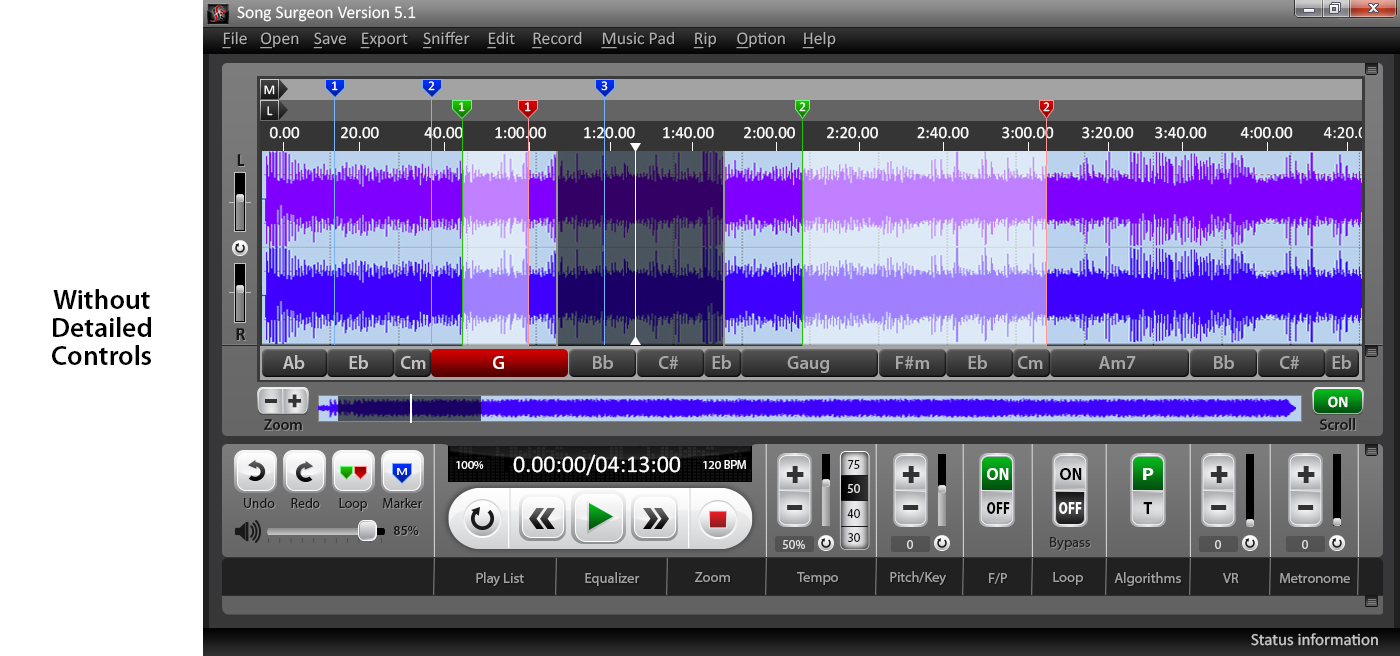1400x656 pixels.
Task: Click the Redo arrow button
Action: 304,471
